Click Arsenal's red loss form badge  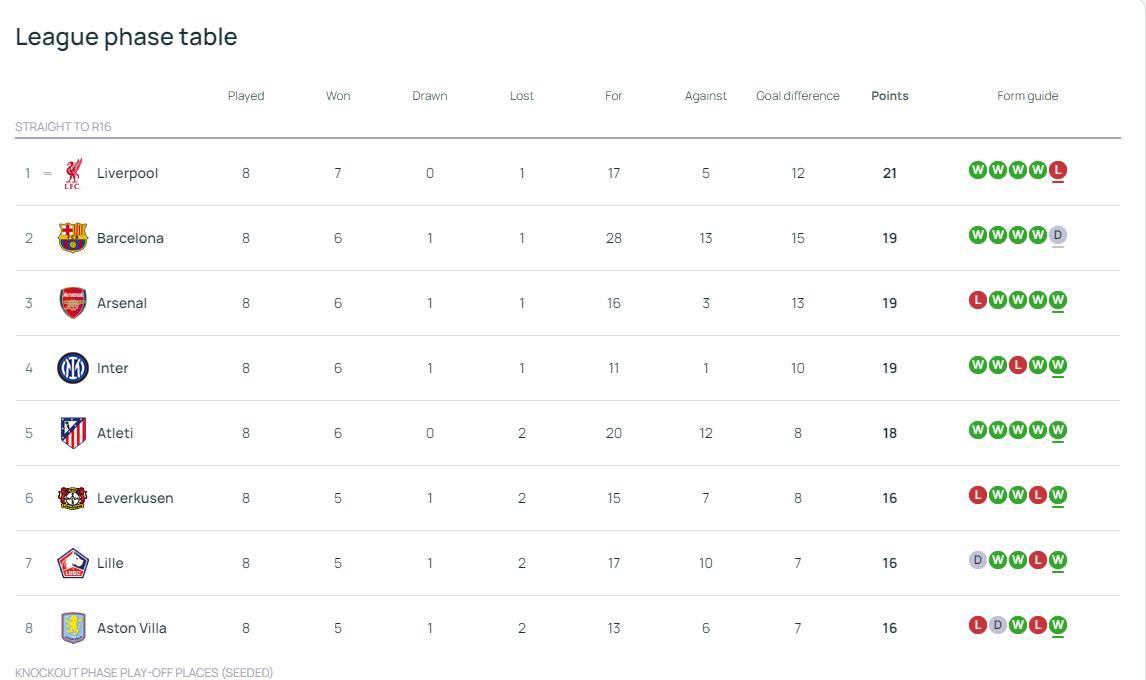pyautogui.click(x=978, y=300)
